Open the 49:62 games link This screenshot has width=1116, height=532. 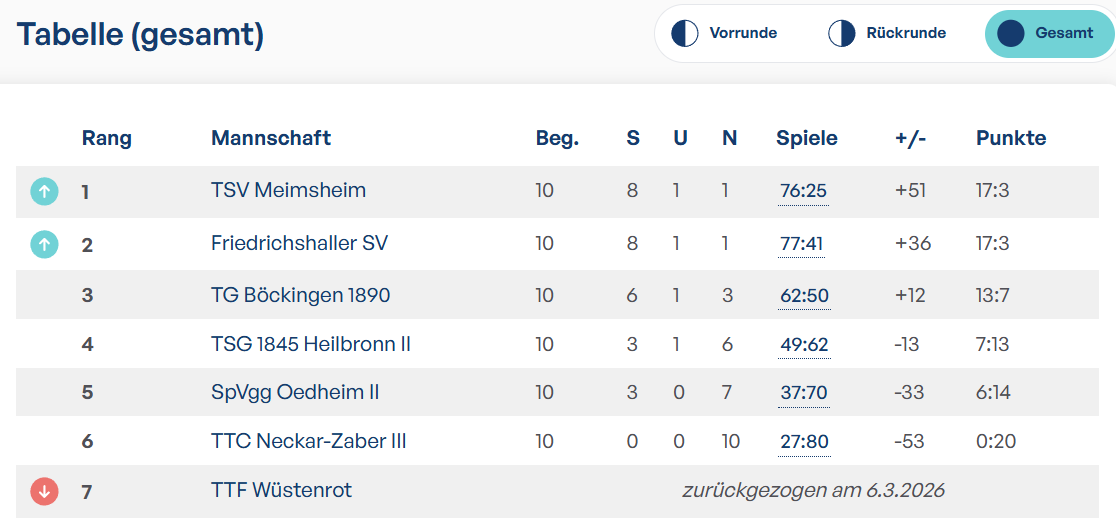tap(804, 345)
